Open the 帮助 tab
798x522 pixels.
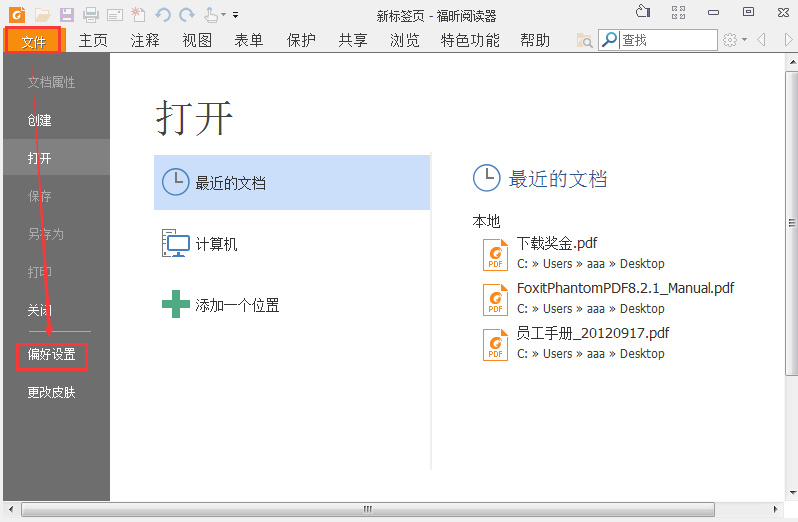(x=535, y=40)
